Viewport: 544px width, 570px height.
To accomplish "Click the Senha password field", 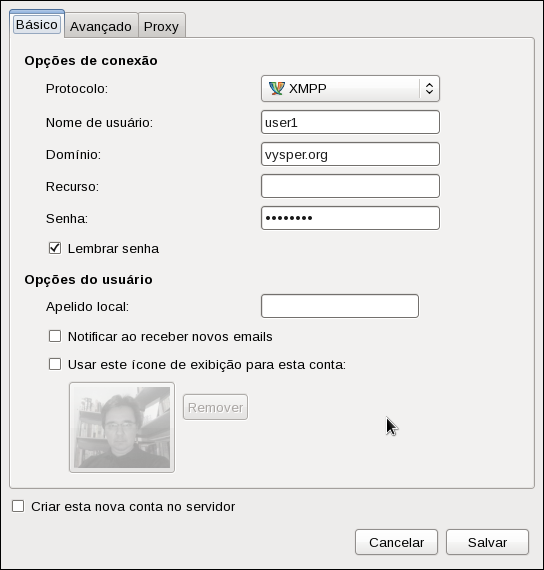I will pos(350,218).
